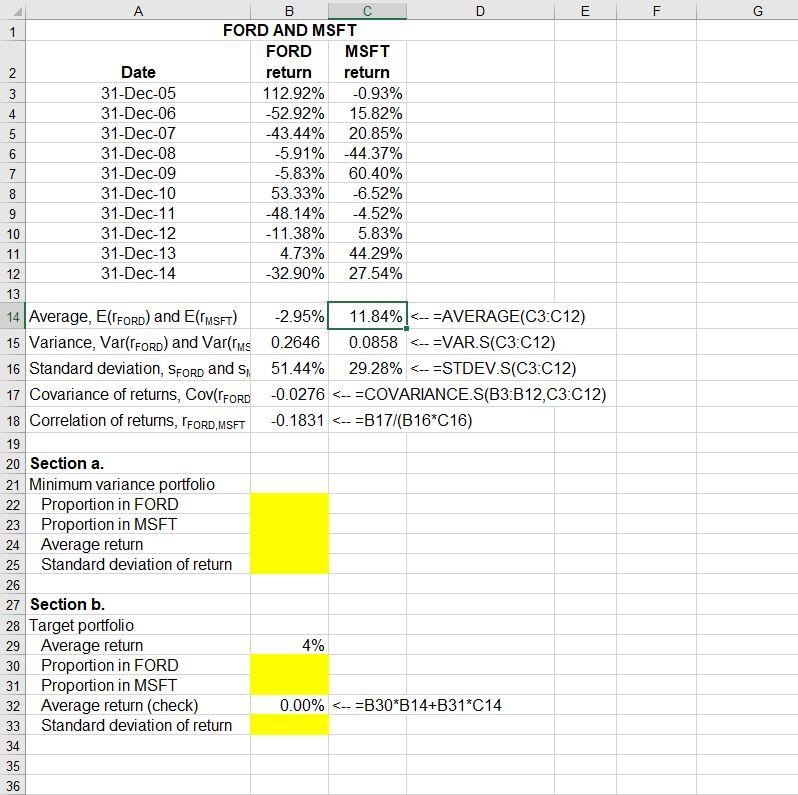Click the 'Target portfolio' label
Screen dimensions: 798x795
coord(81,625)
